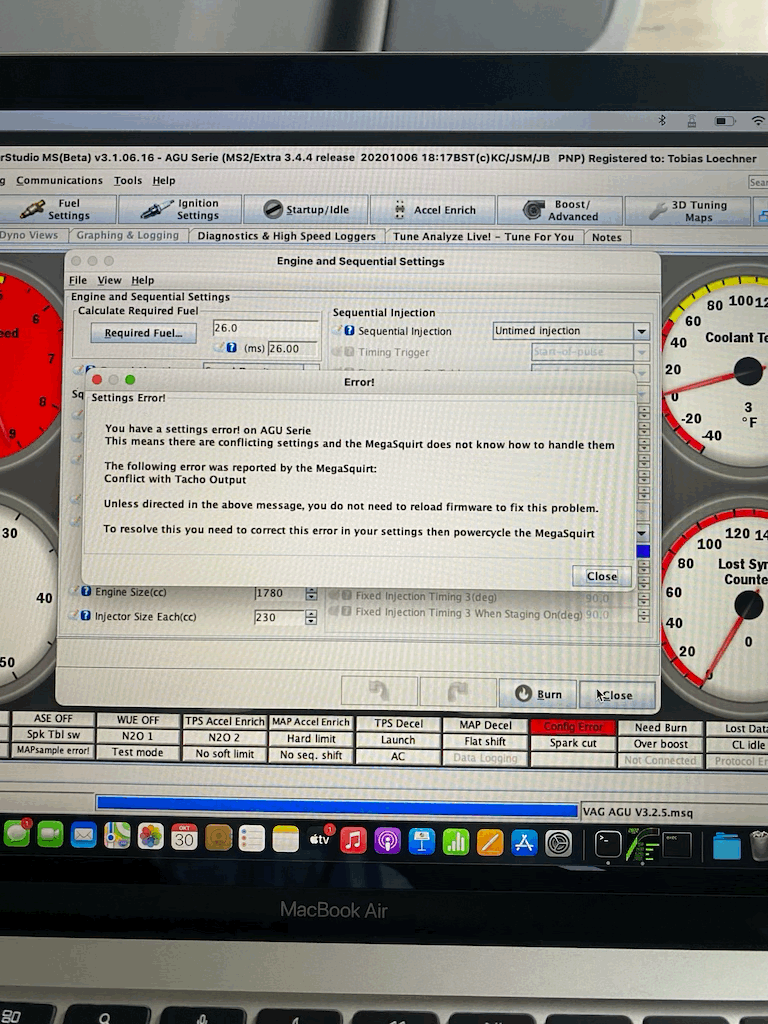Open the Ignition Settings spark plug button
Viewport: 768px width, 1024px height.
(x=180, y=209)
